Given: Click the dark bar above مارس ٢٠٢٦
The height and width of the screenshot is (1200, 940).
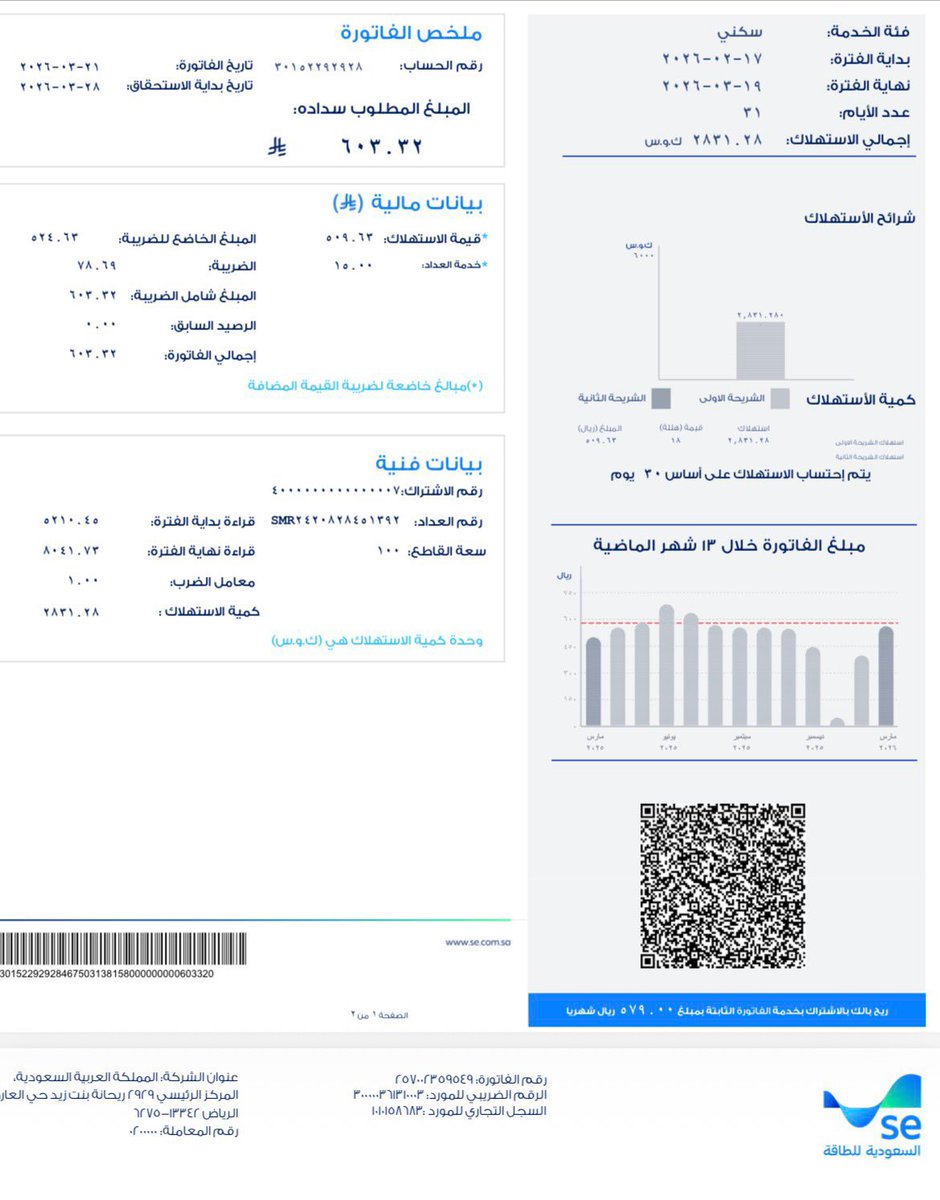Looking at the screenshot, I should point(886,677).
